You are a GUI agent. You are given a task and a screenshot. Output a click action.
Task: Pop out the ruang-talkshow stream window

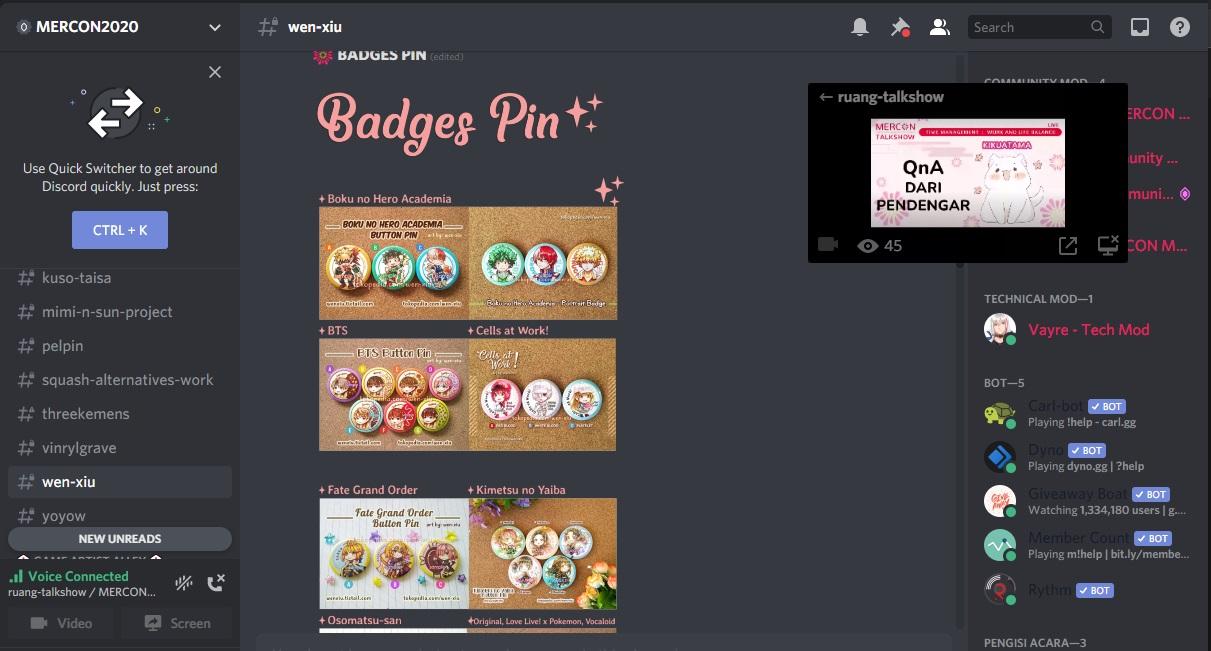(x=1068, y=245)
